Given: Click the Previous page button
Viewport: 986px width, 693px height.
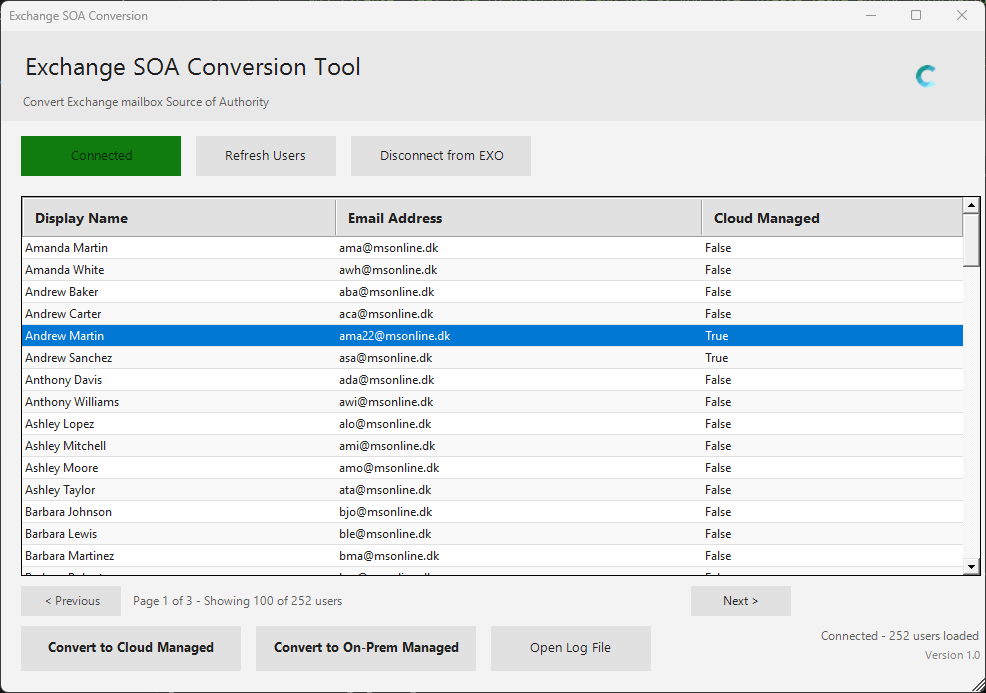Looking at the screenshot, I should (x=72, y=601).
